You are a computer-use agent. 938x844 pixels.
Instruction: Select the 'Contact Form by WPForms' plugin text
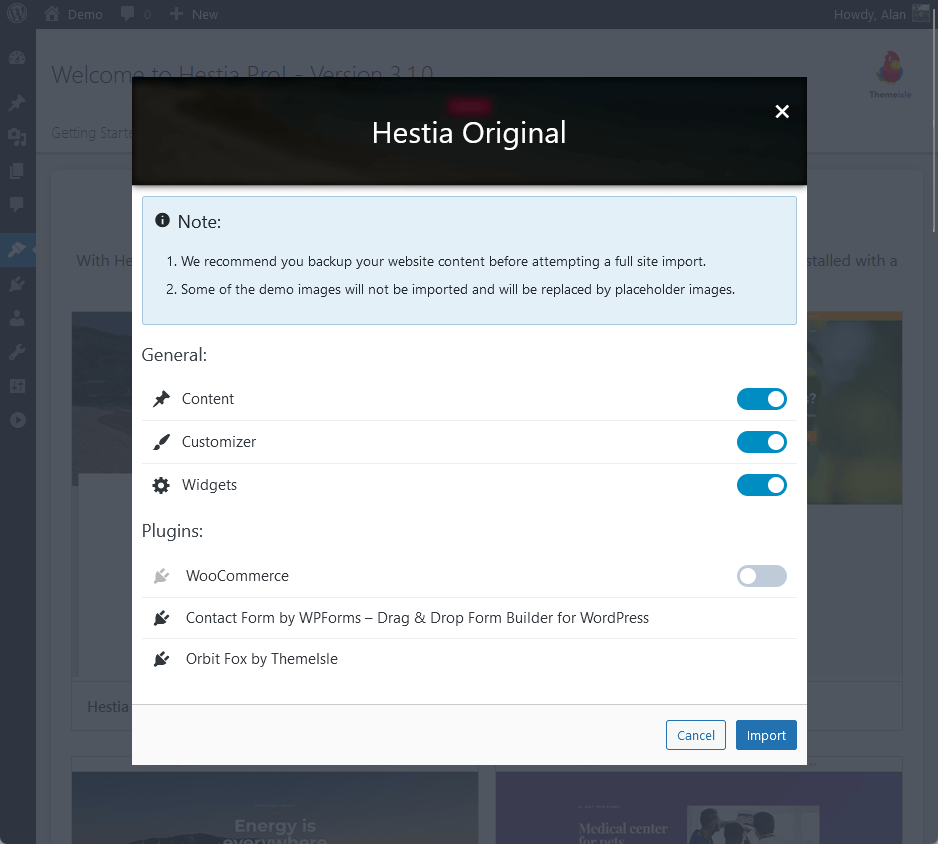pos(417,618)
